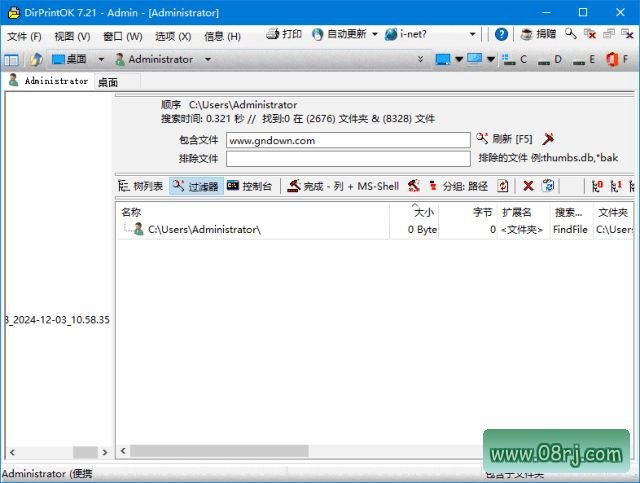This screenshot has height=483, width=640.
Task: Click the tree level 0 icon
Action: (597, 186)
